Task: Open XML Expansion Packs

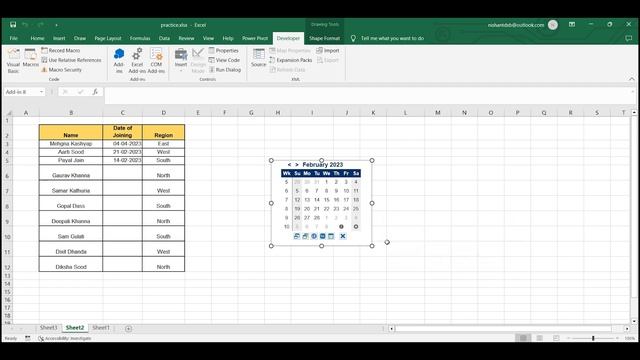Action: (291, 60)
